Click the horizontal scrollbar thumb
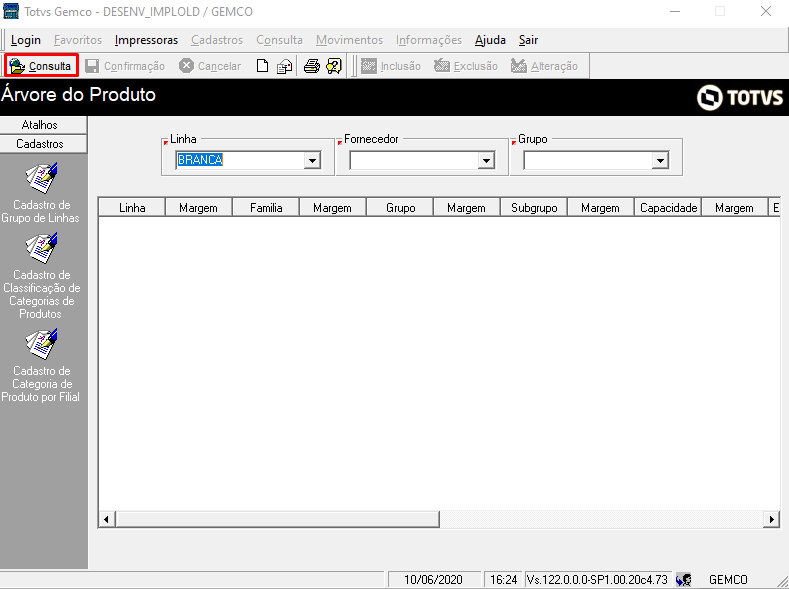789x589 pixels. coord(277,519)
